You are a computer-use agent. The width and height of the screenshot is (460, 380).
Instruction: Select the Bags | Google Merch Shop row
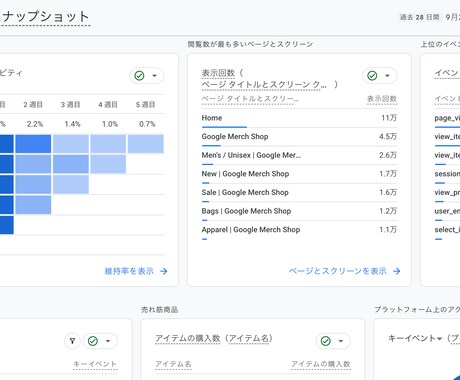click(299, 211)
